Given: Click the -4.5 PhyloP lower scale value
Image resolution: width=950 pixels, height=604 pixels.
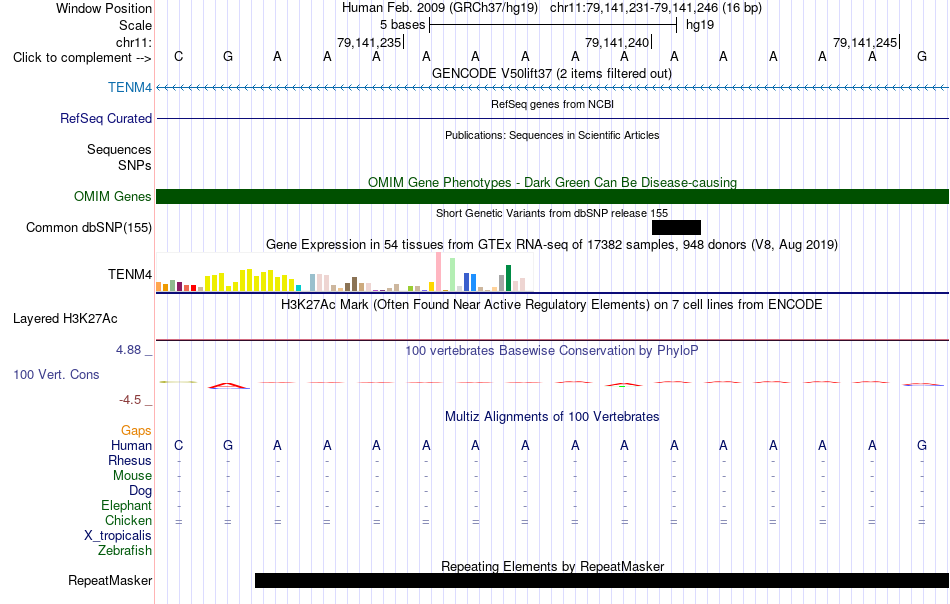Looking at the screenshot, I should pos(130,400).
